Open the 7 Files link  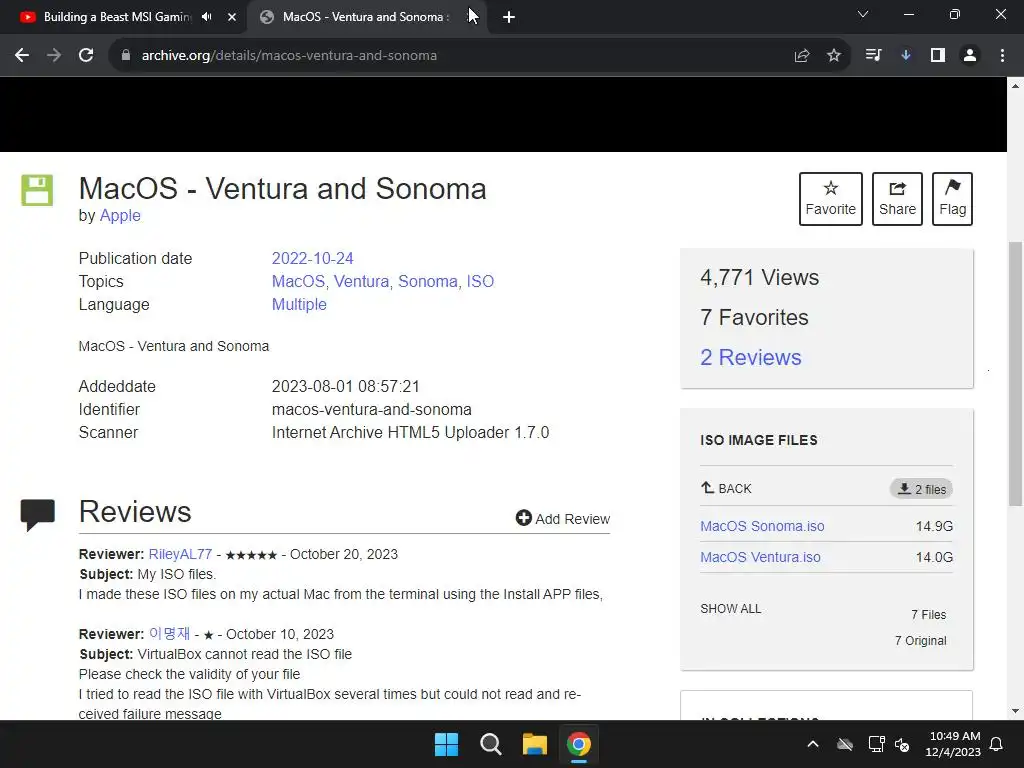(928, 615)
